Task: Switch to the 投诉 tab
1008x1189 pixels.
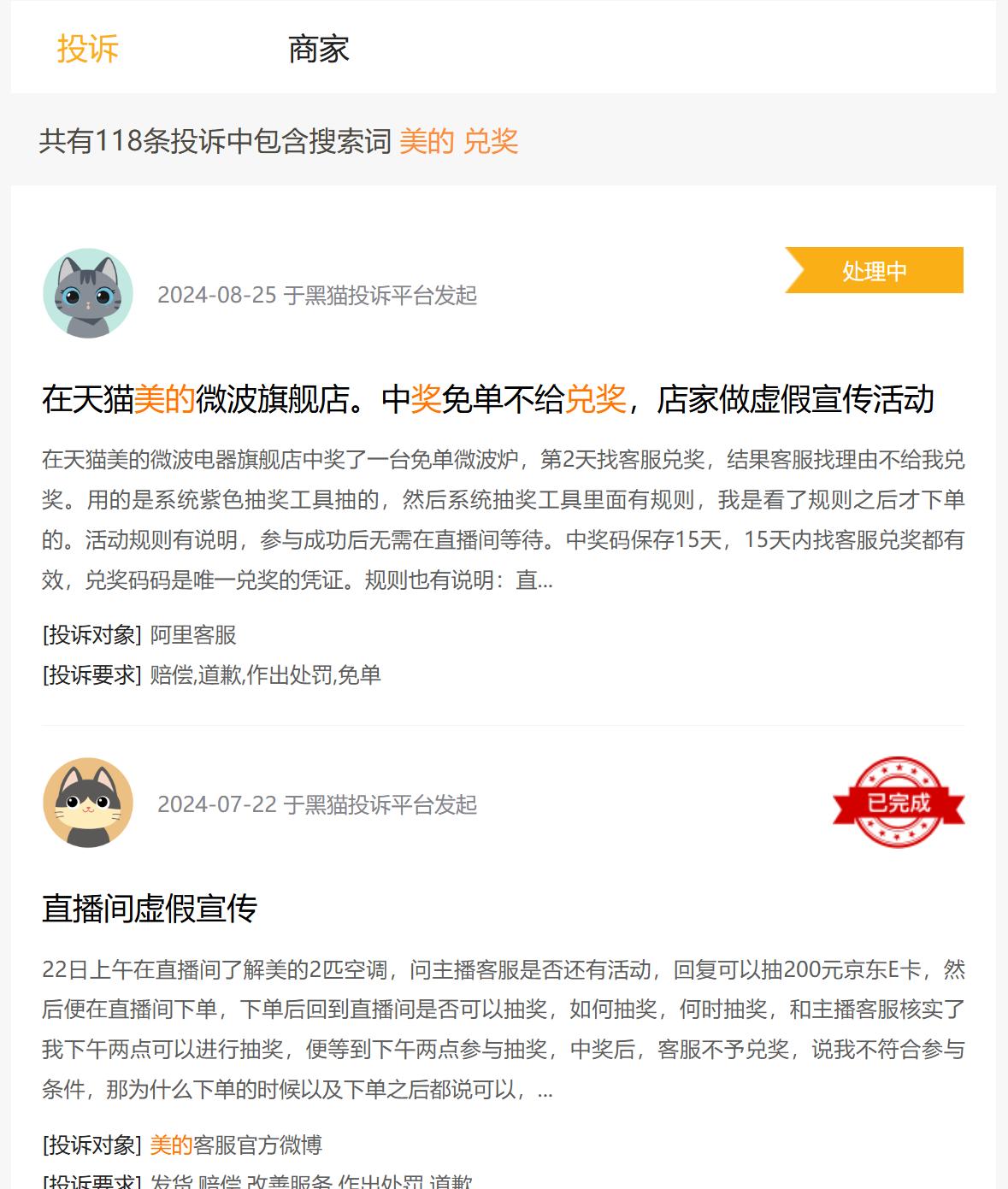Action: point(87,49)
